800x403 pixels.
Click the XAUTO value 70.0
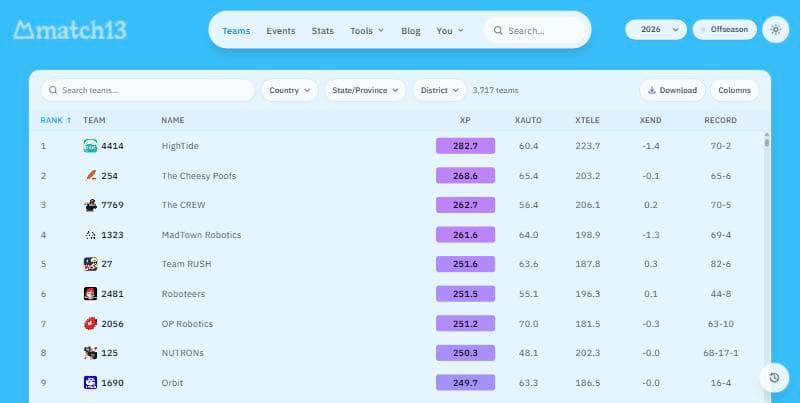click(528, 323)
